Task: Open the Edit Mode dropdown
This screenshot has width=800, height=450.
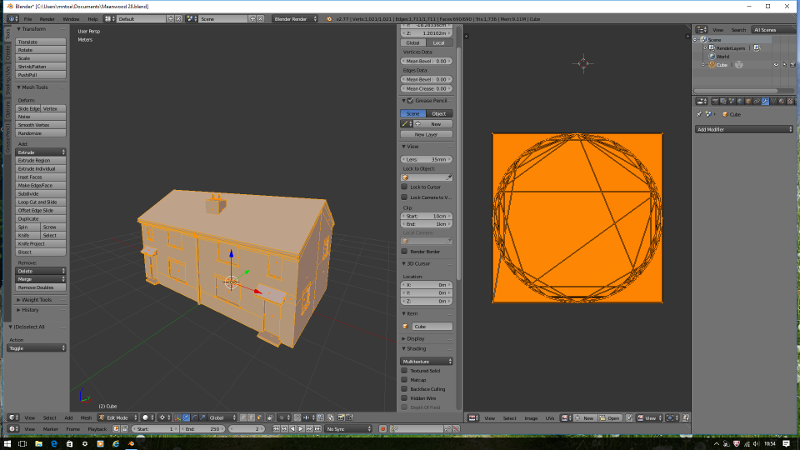Action: coord(118,417)
